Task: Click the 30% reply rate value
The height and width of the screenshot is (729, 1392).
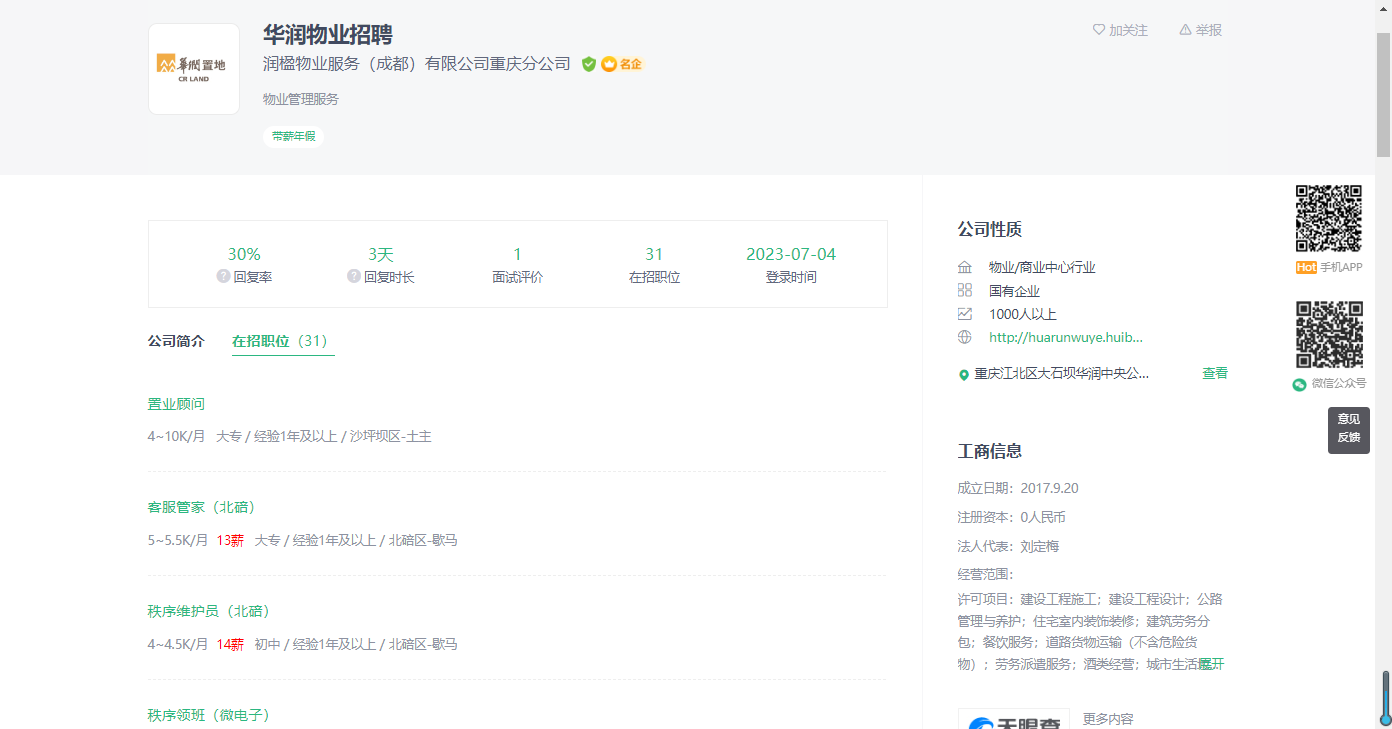Action: (244, 254)
